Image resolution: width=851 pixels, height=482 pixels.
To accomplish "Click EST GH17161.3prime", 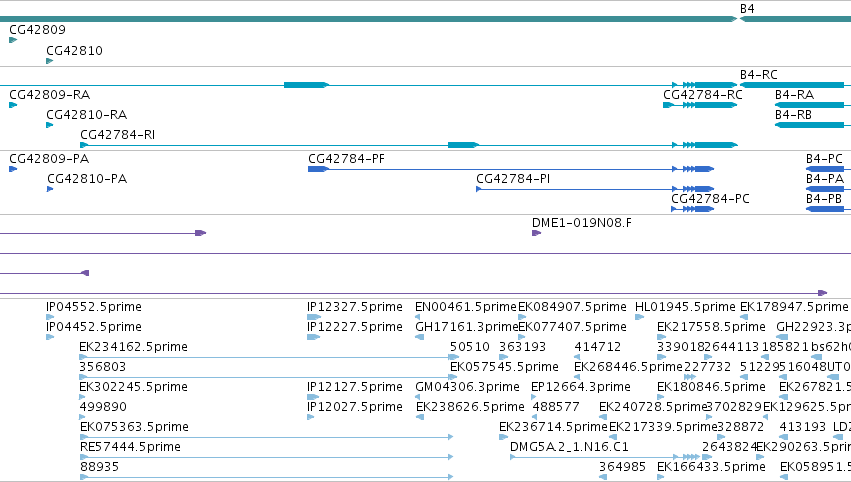I will click(466, 327).
